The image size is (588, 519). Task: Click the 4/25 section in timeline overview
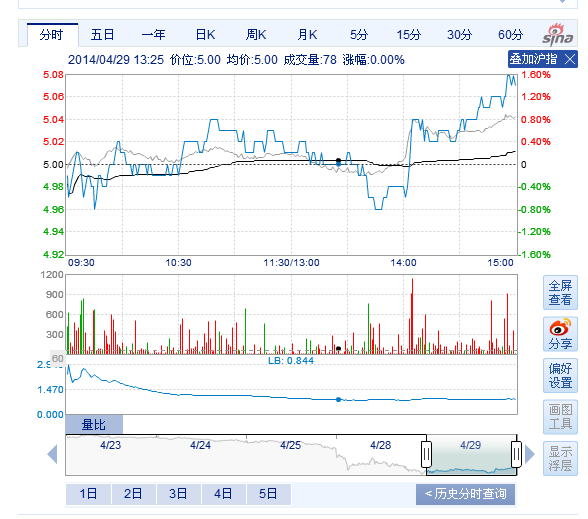(x=291, y=455)
